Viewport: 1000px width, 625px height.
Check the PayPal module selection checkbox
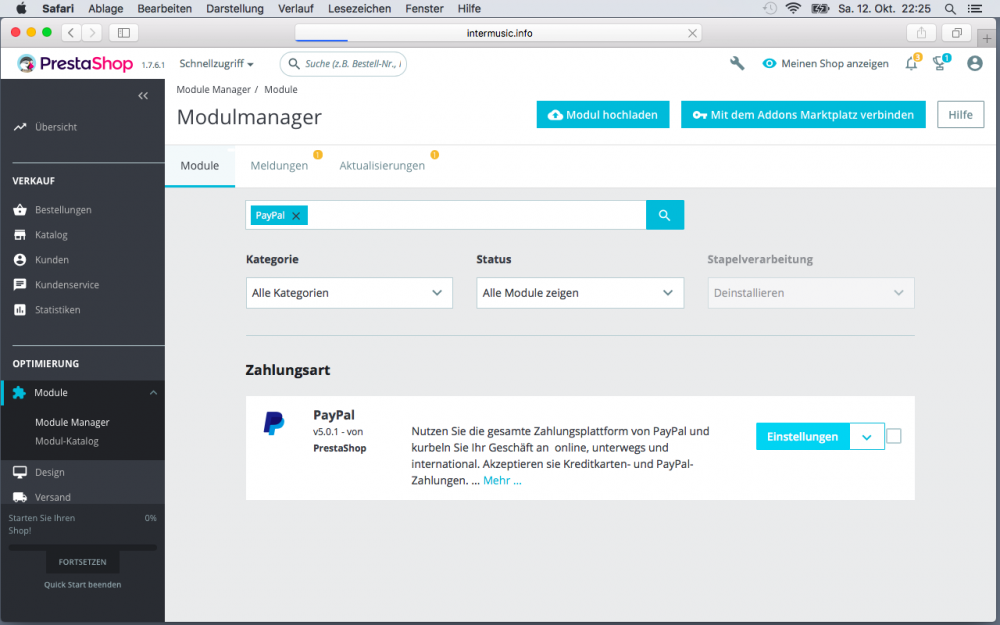coord(893,436)
